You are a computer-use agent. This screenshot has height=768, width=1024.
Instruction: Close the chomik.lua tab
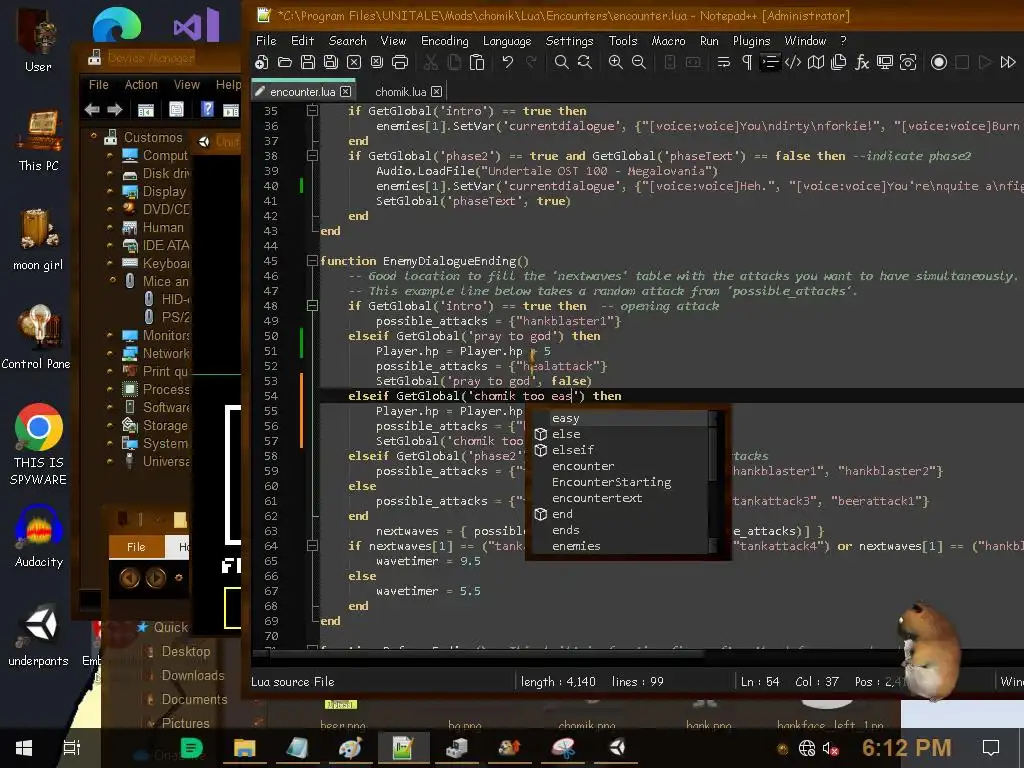[436, 91]
